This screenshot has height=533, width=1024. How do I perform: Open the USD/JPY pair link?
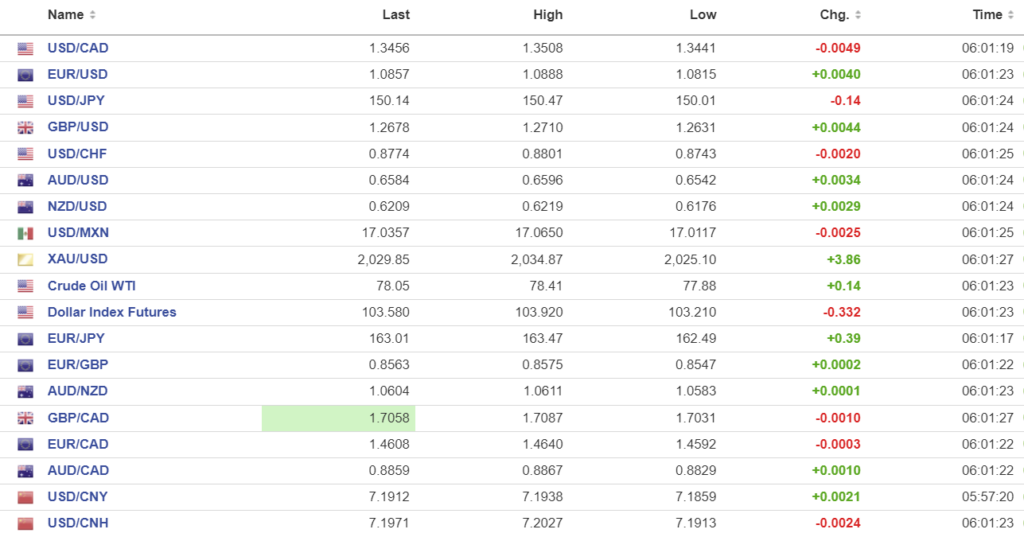[76, 101]
